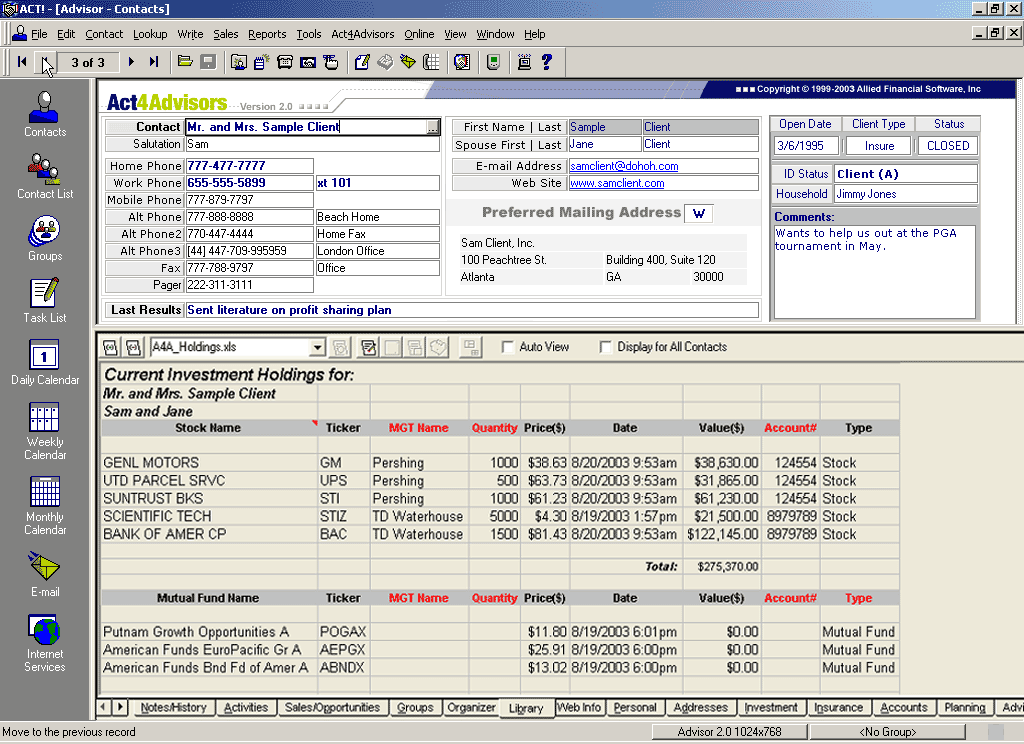Click the Home Phone field
This screenshot has height=744, width=1024.
coord(249,166)
